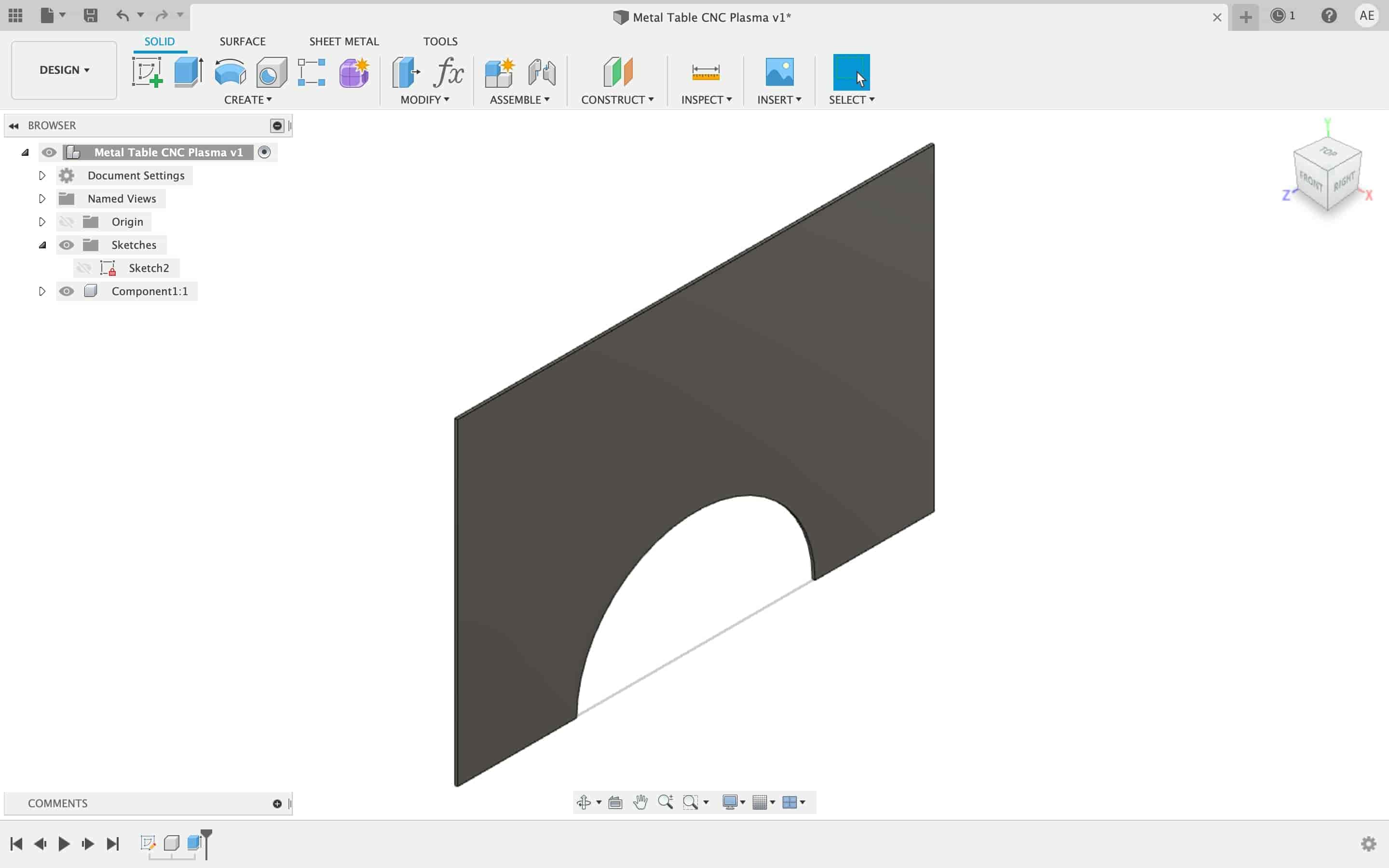The width and height of the screenshot is (1389, 868).
Task: Open the ASSEMBLE dropdown menu
Action: [x=519, y=100]
